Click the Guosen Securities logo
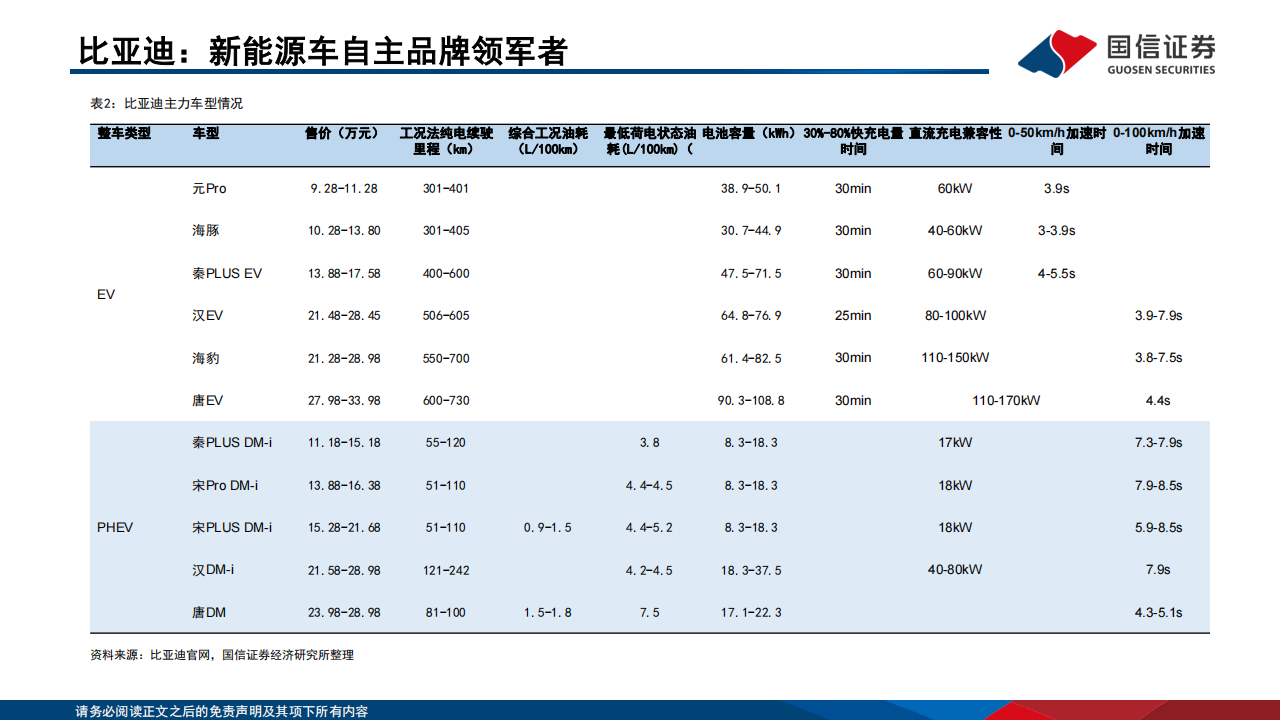This screenshot has width=1280, height=720. tap(1117, 54)
